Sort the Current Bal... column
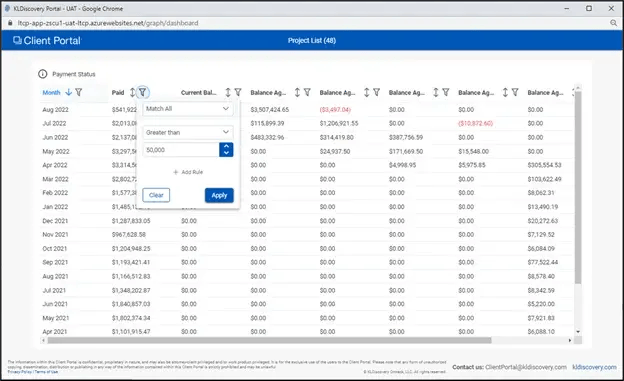624x381 pixels. tap(228, 92)
